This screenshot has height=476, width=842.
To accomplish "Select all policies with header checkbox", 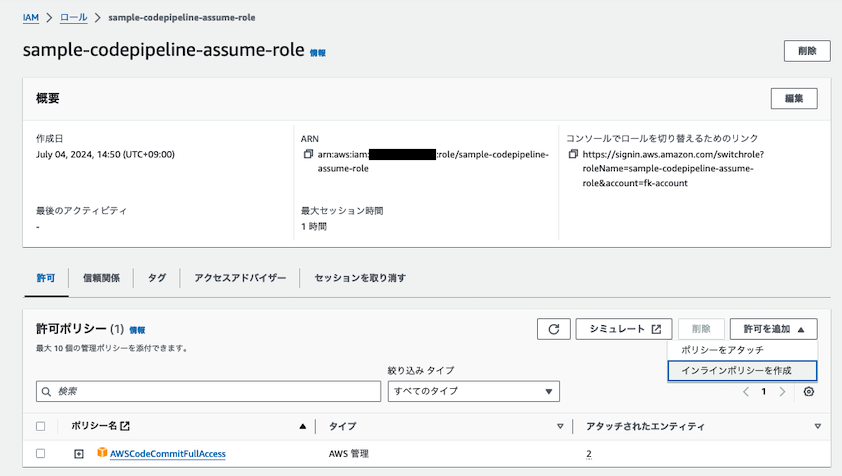I will pyautogui.click(x=41, y=427).
